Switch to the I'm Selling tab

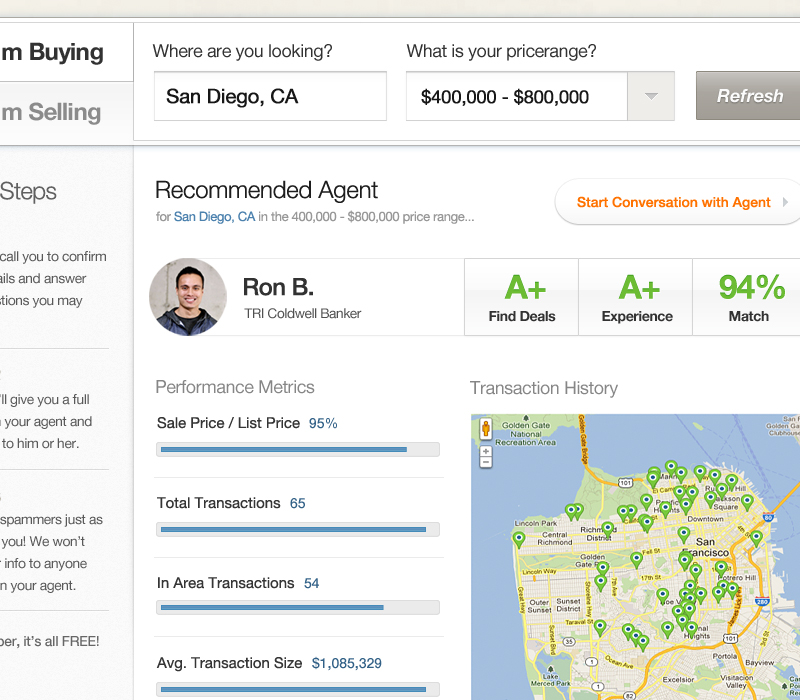[66, 113]
